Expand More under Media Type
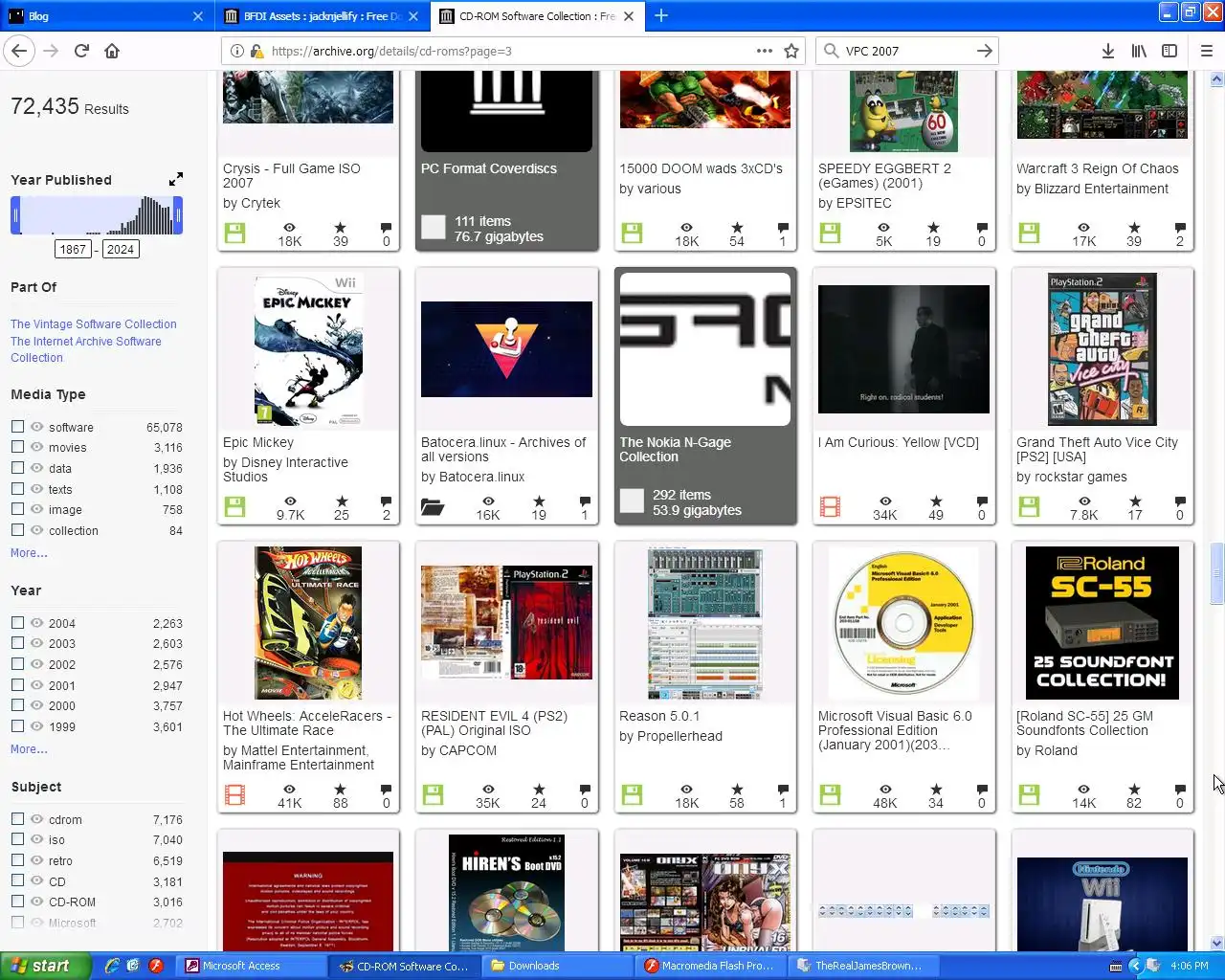This screenshot has height=980, width=1225. 29,552
